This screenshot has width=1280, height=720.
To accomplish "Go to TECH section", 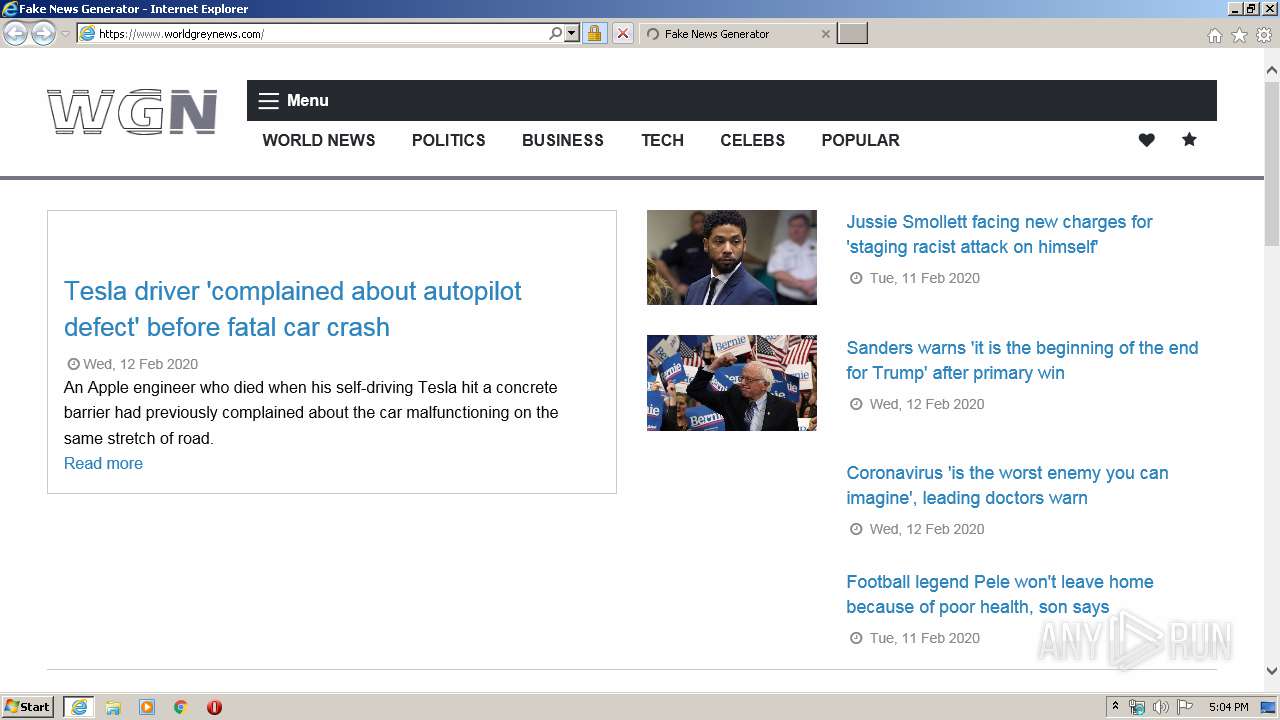I will [x=662, y=140].
